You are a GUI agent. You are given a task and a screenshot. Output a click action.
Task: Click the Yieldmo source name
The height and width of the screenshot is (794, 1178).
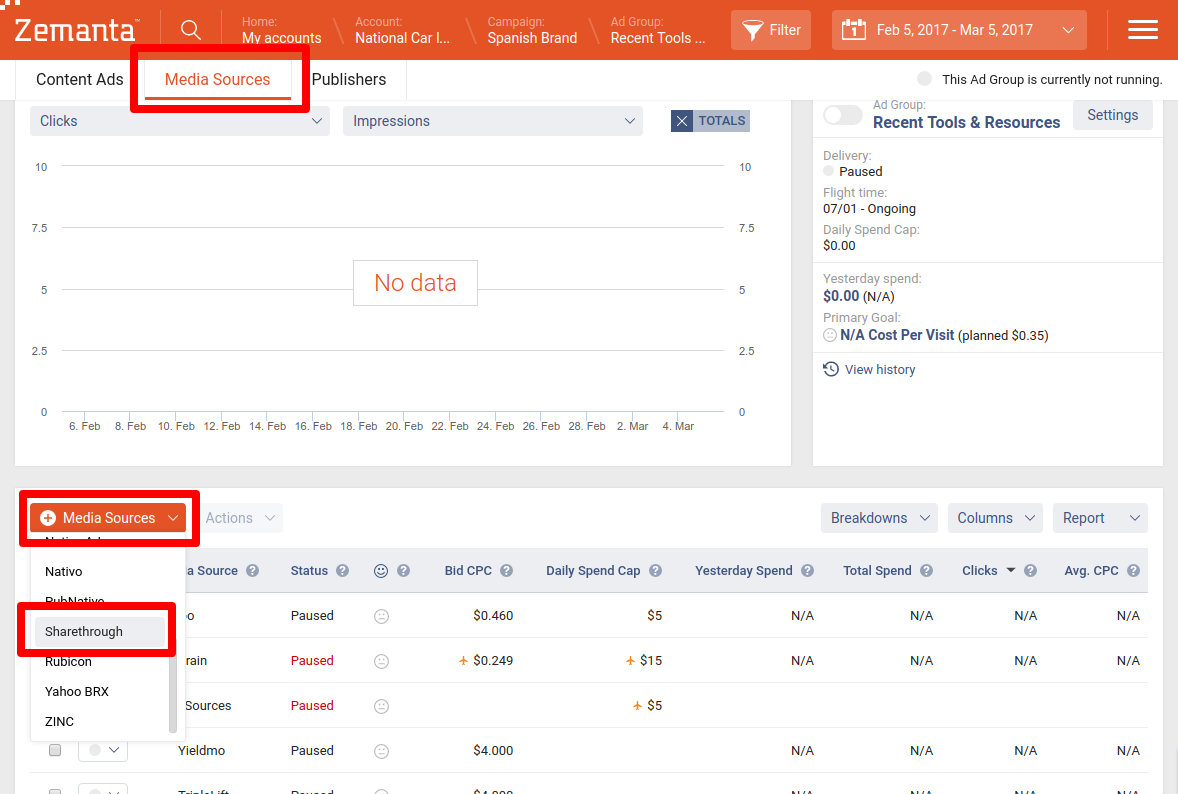click(x=201, y=750)
